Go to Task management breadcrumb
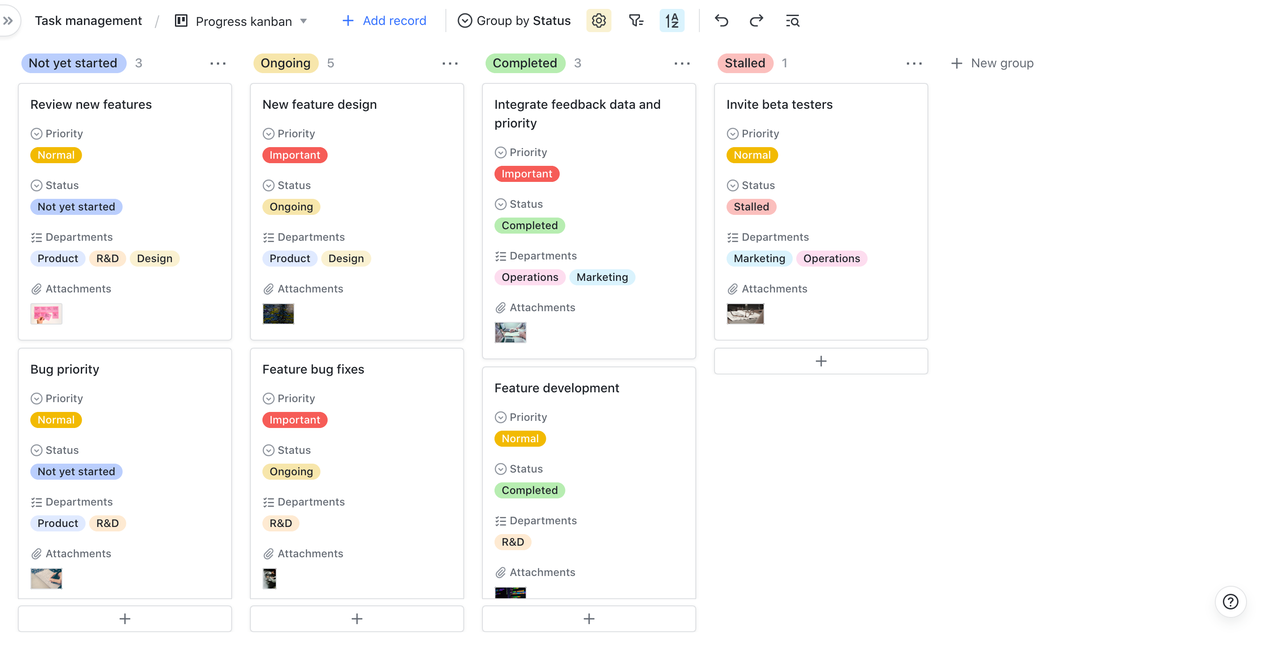Screen dimensions: 1280x650 click(88, 21)
